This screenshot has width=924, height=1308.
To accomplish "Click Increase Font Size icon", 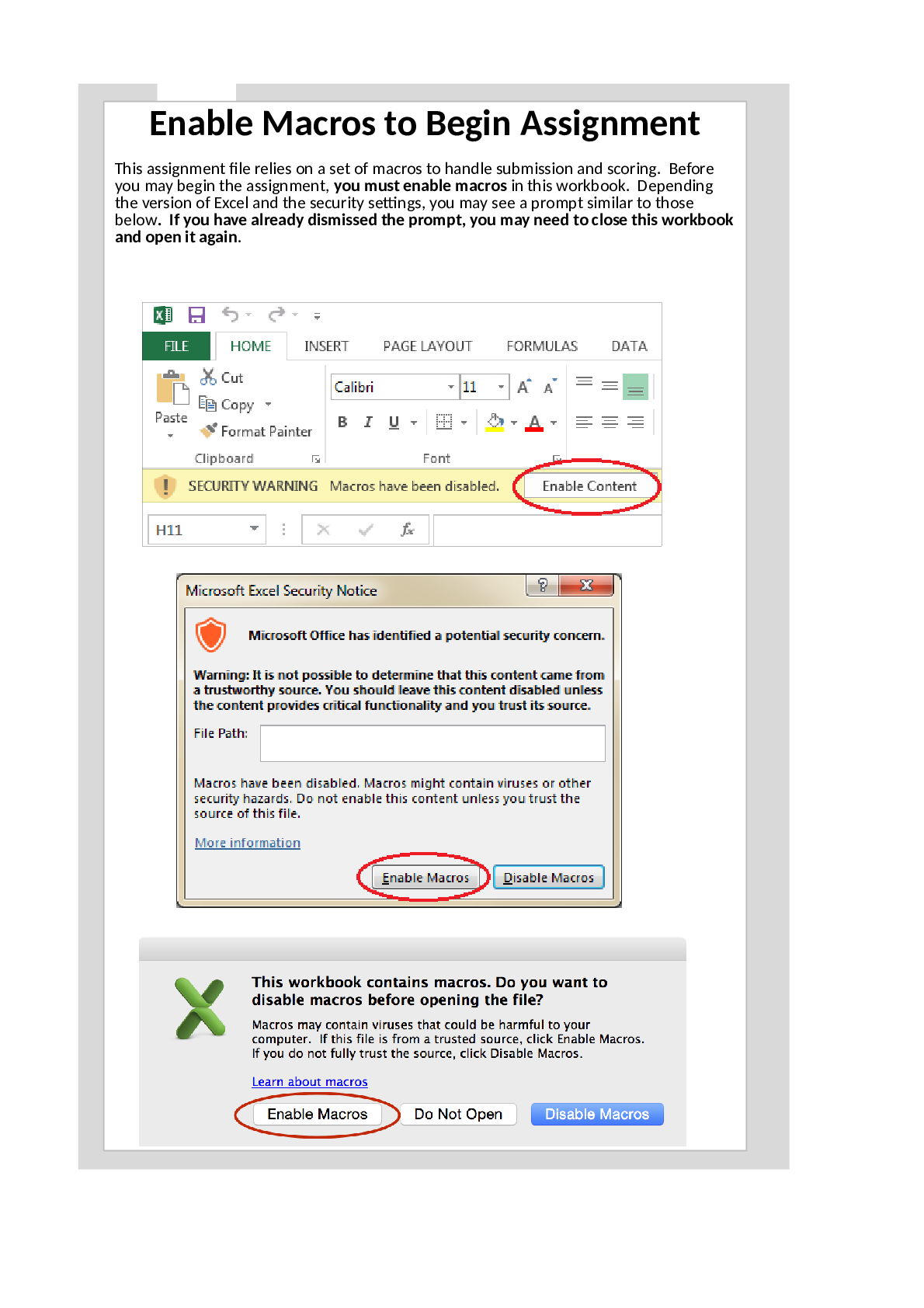I will pyautogui.click(x=524, y=386).
